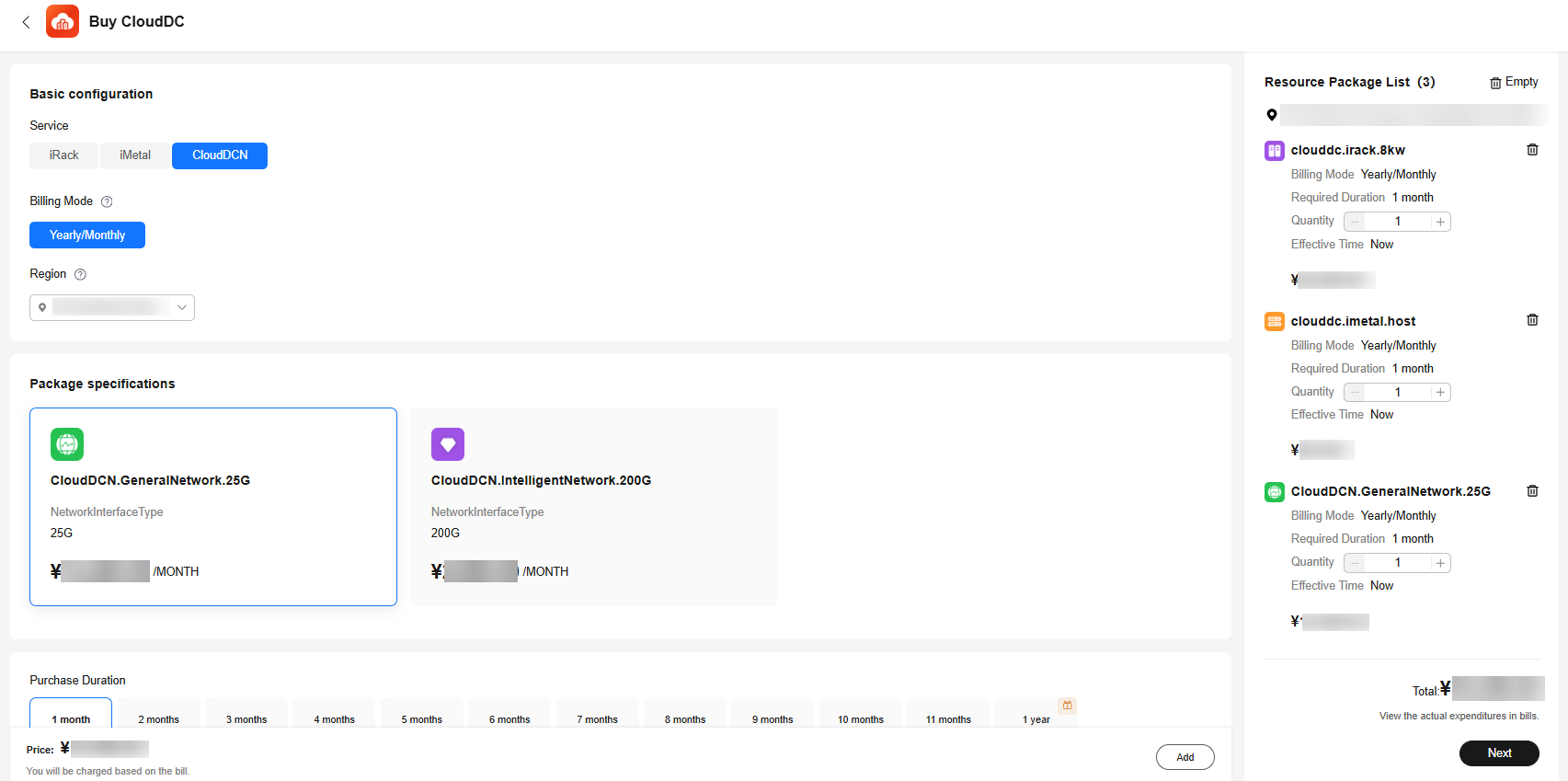Click quantity field of clouddc.irack.8kw
The image size is (1568, 781).
[1398, 222]
